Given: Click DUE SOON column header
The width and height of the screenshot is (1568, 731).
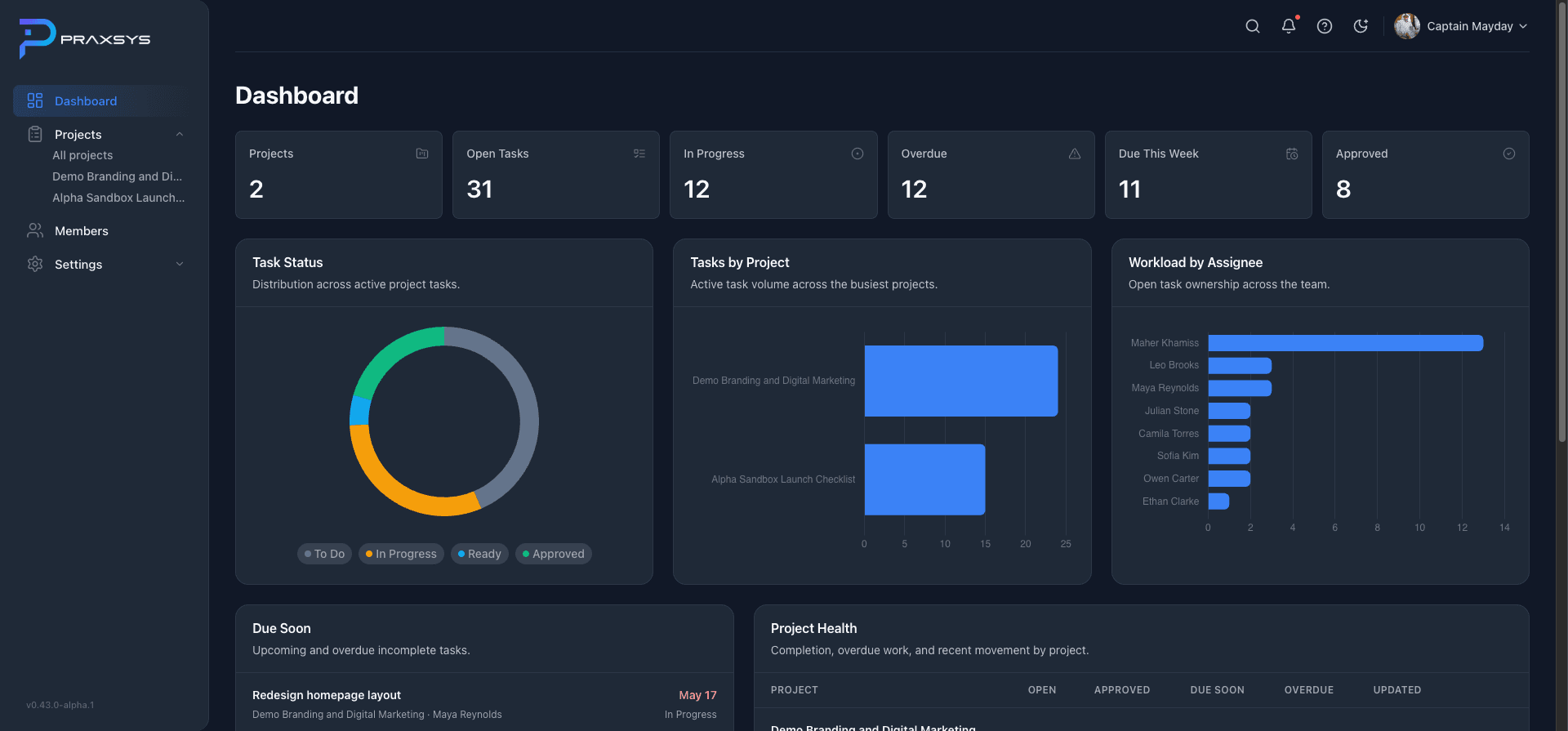Looking at the screenshot, I should [x=1218, y=690].
